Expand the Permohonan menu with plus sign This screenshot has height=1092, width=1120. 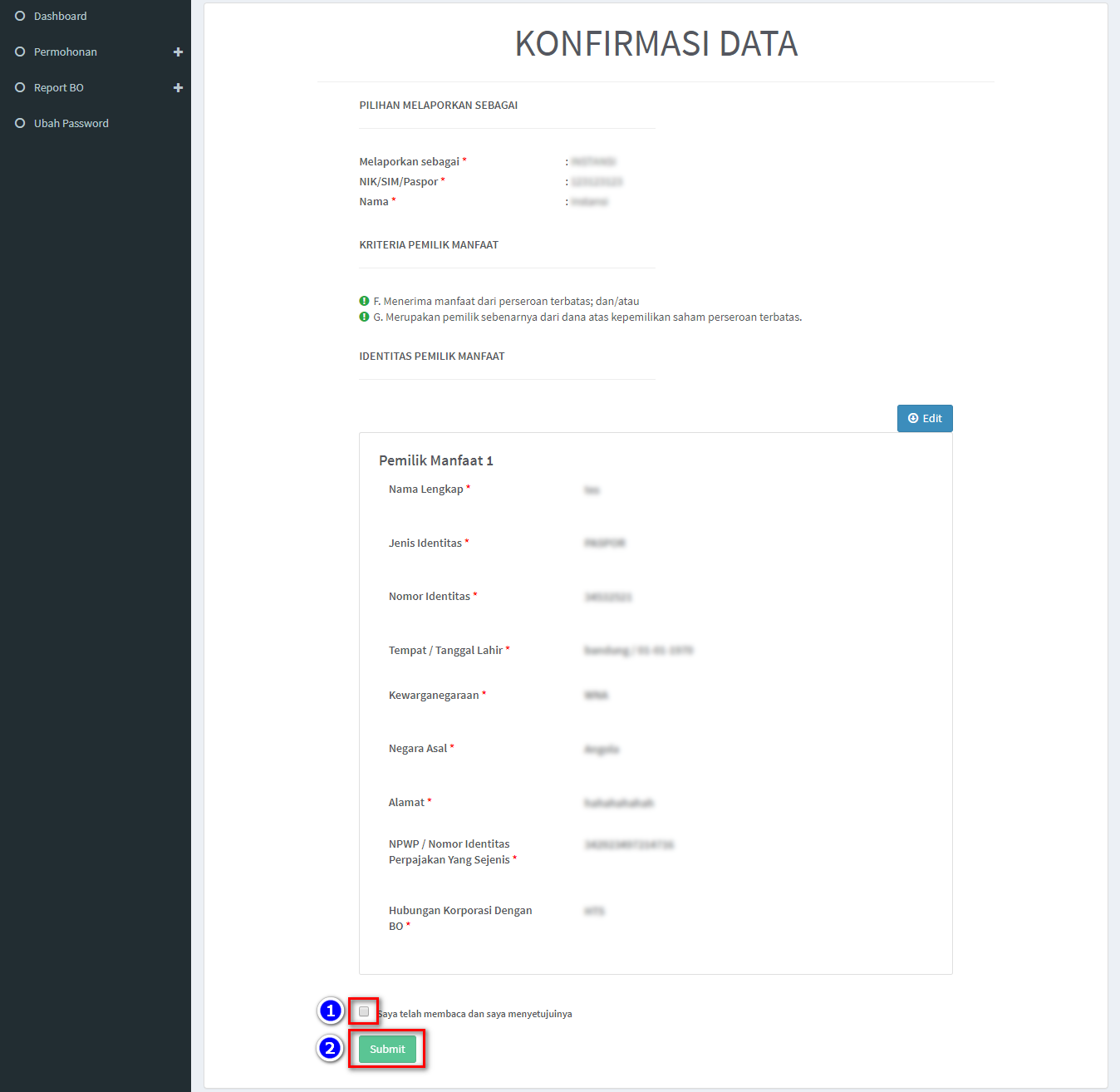(178, 52)
